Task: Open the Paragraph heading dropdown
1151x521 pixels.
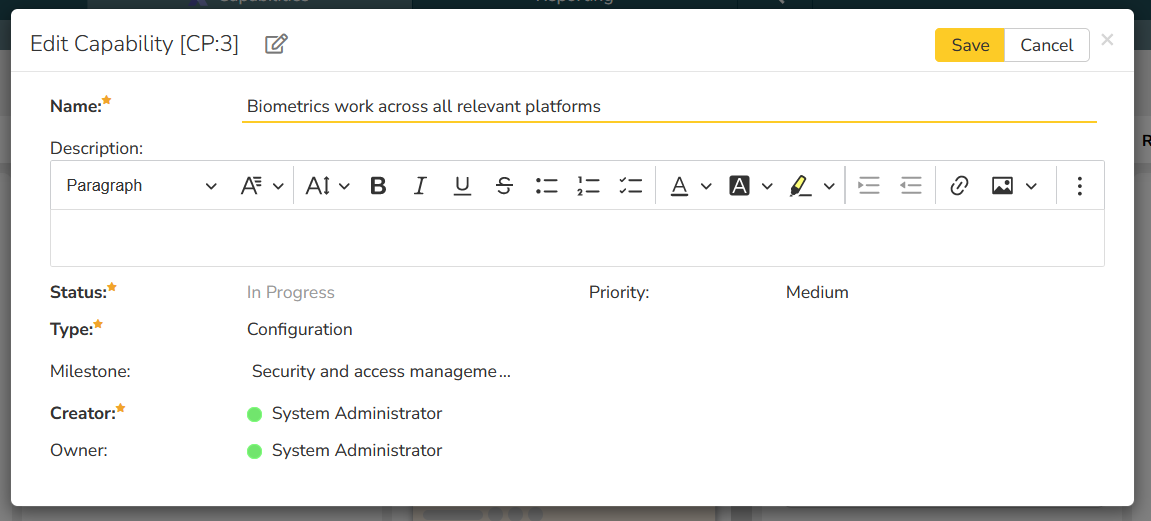Action: pyautogui.click(x=141, y=186)
